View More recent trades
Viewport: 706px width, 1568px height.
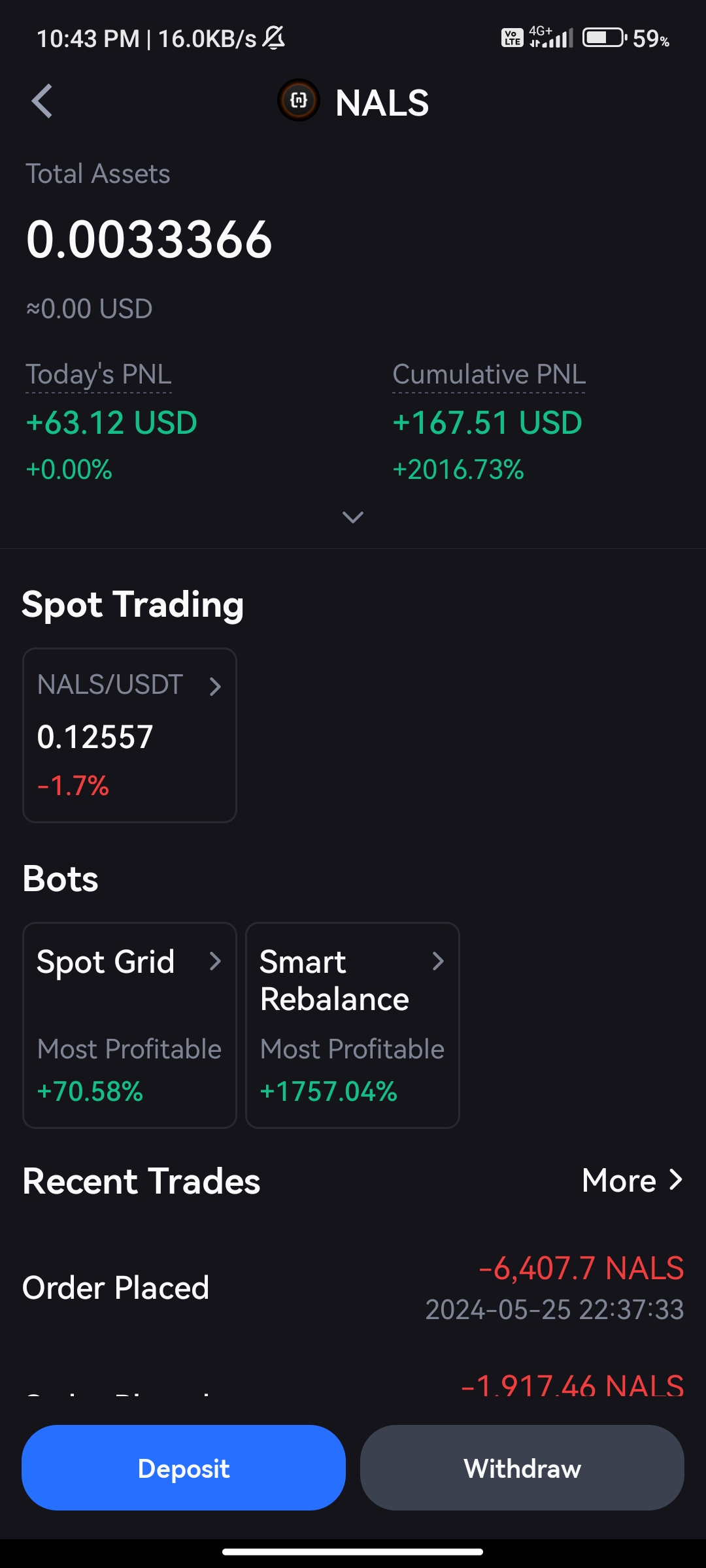[633, 1181]
